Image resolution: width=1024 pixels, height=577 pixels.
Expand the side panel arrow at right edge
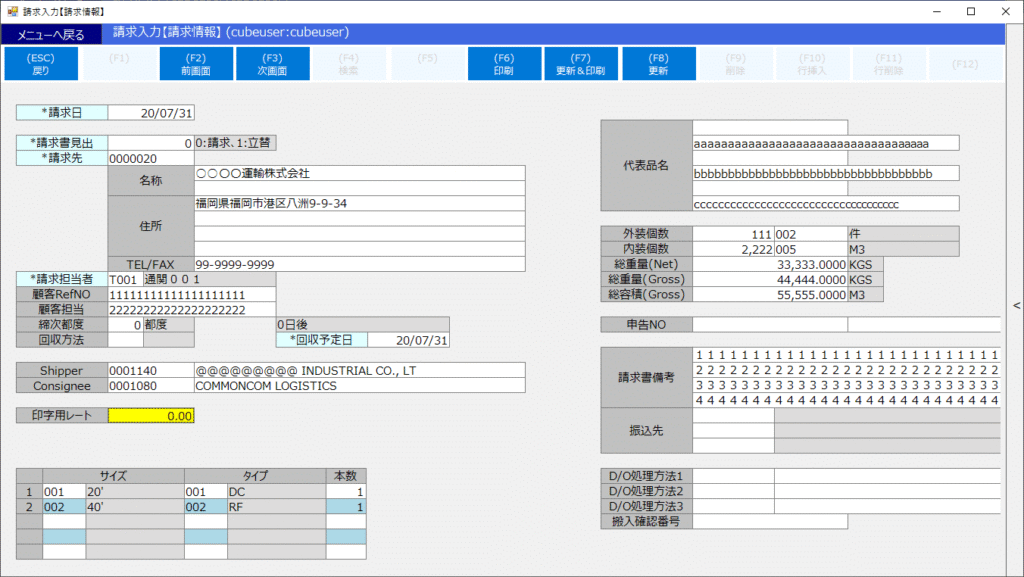[x=1016, y=306]
